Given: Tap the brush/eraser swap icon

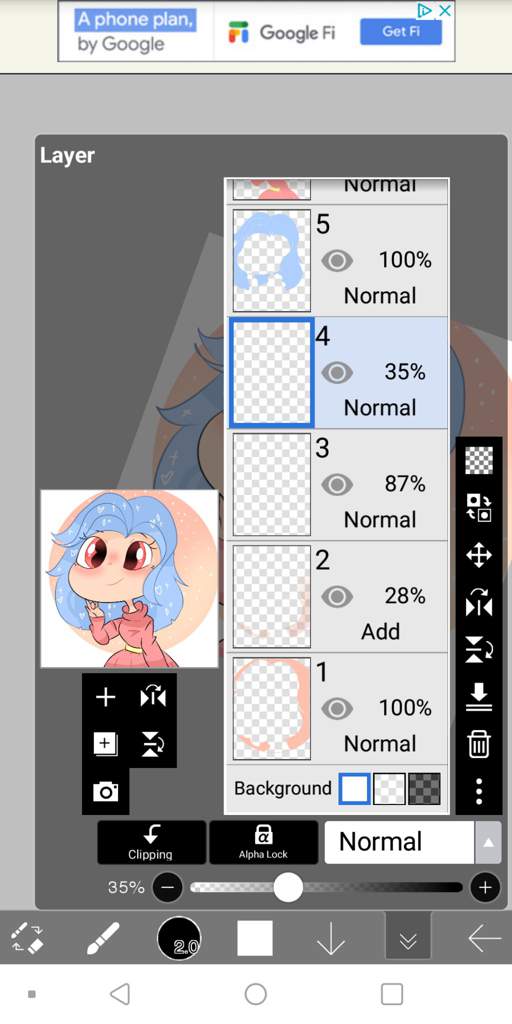Looking at the screenshot, I should (x=27, y=939).
